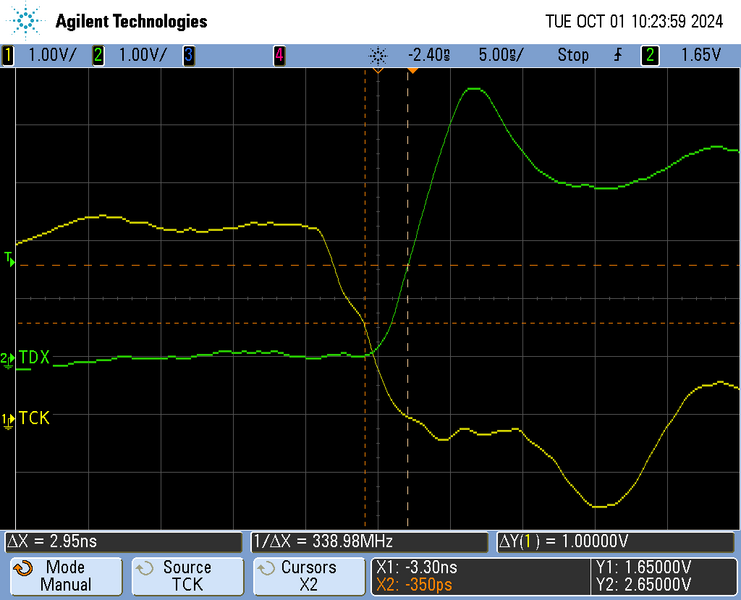Click the channel 1 indicator badge
This screenshot has height=600, width=741.
(x=8, y=55)
